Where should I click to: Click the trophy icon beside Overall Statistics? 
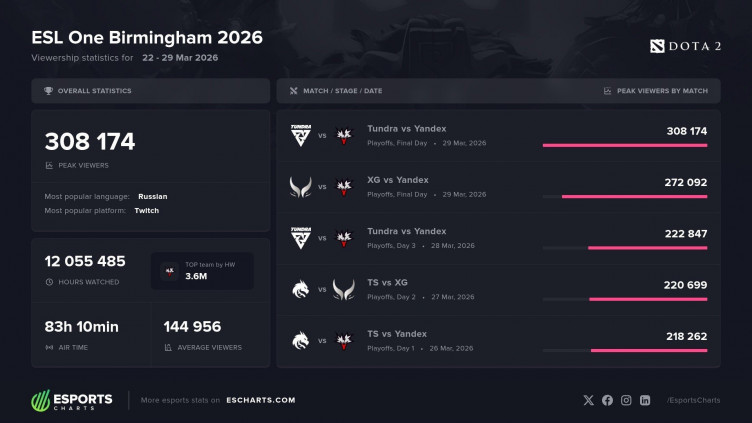click(49, 91)
